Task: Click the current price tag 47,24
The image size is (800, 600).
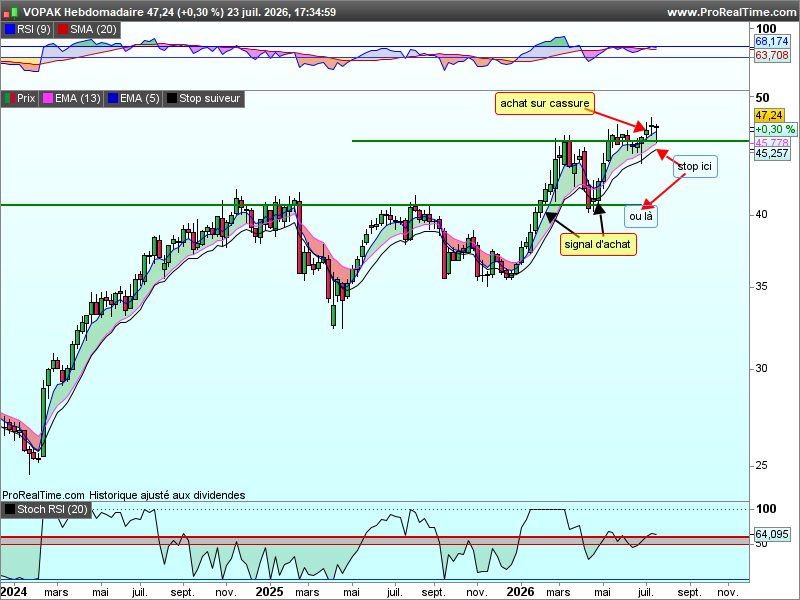Action: [769, 115]
